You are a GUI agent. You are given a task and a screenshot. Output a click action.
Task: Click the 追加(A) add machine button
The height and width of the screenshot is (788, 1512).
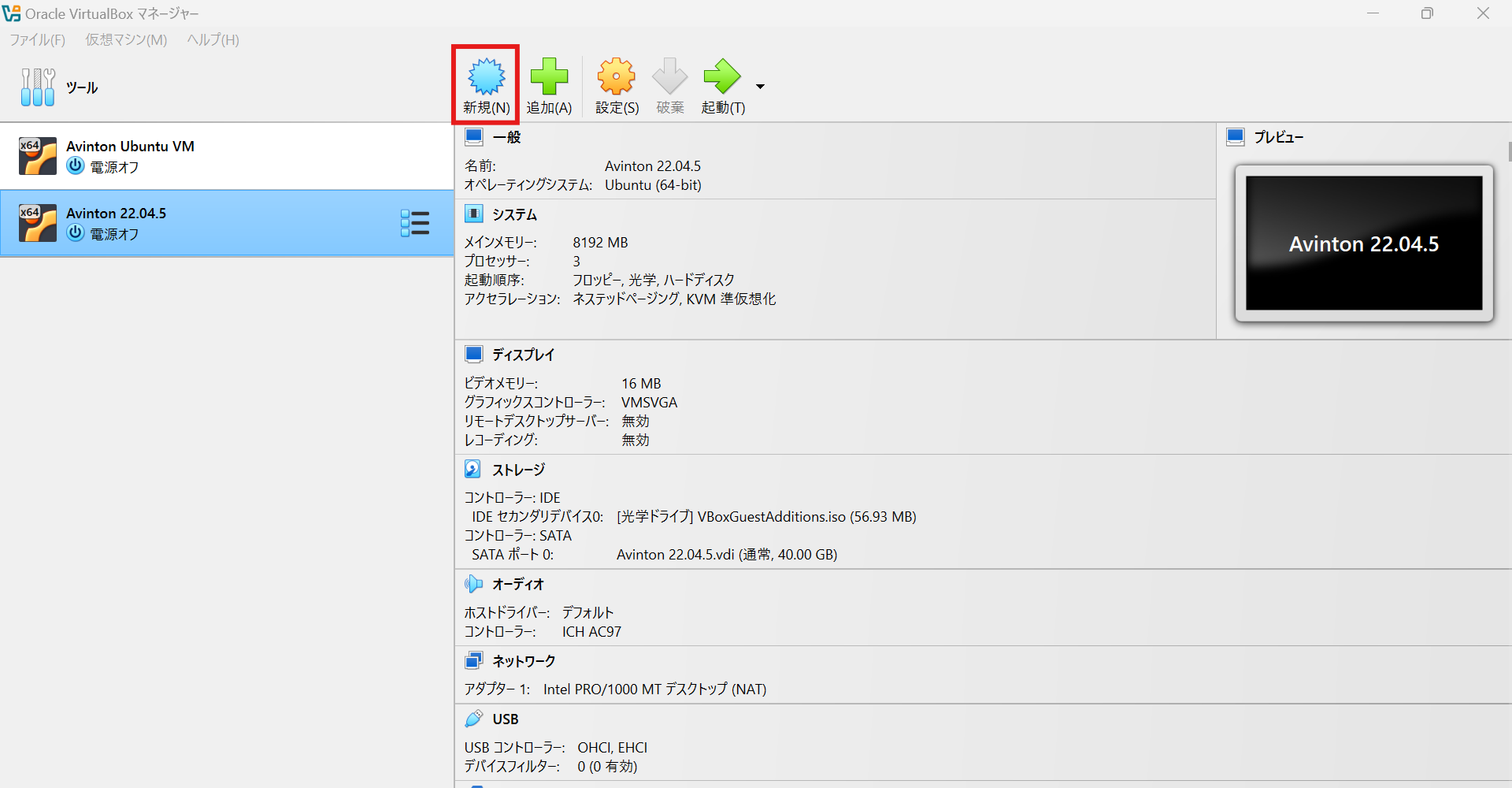549,86
